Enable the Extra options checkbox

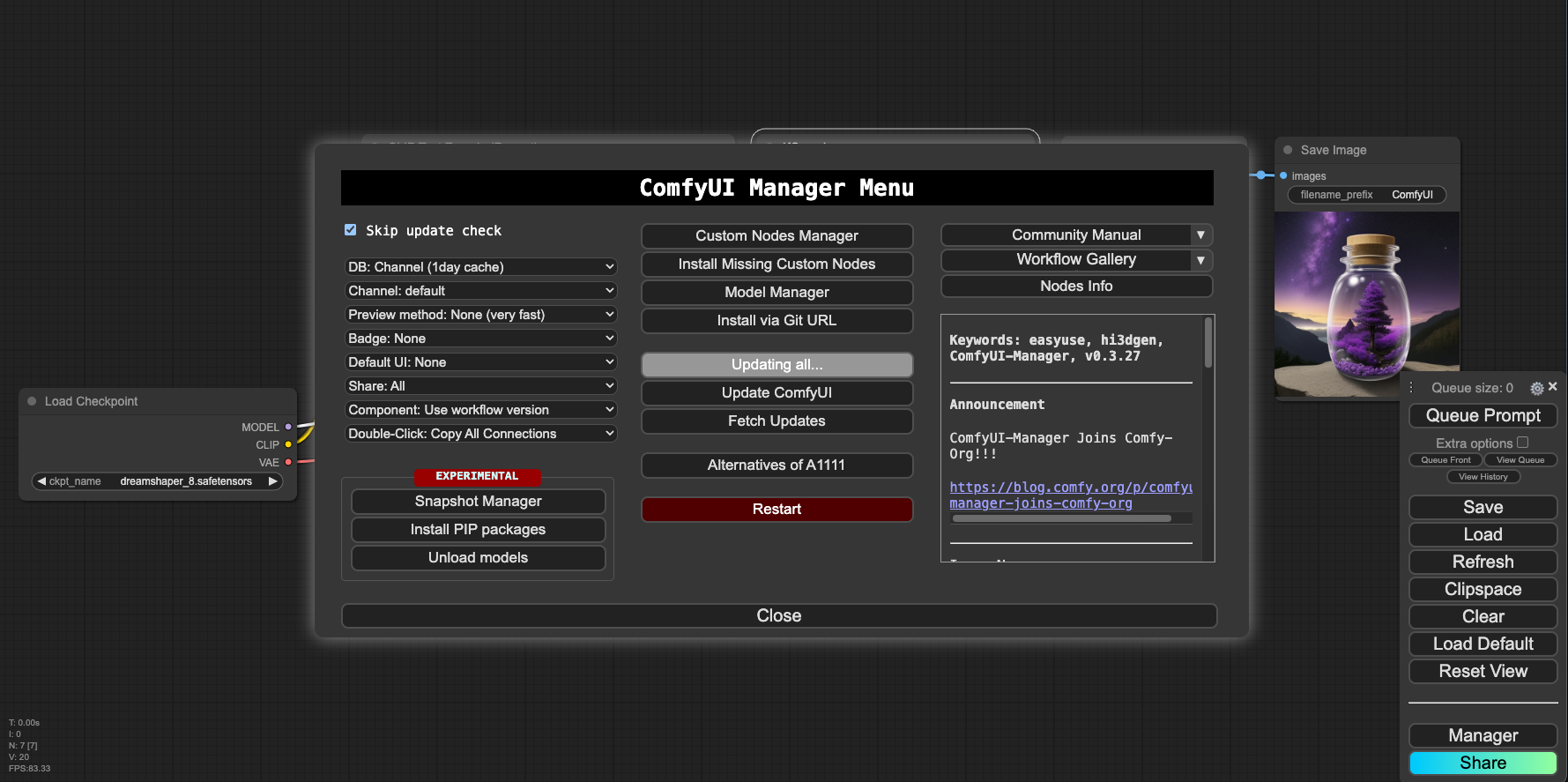pos(1522,443)
